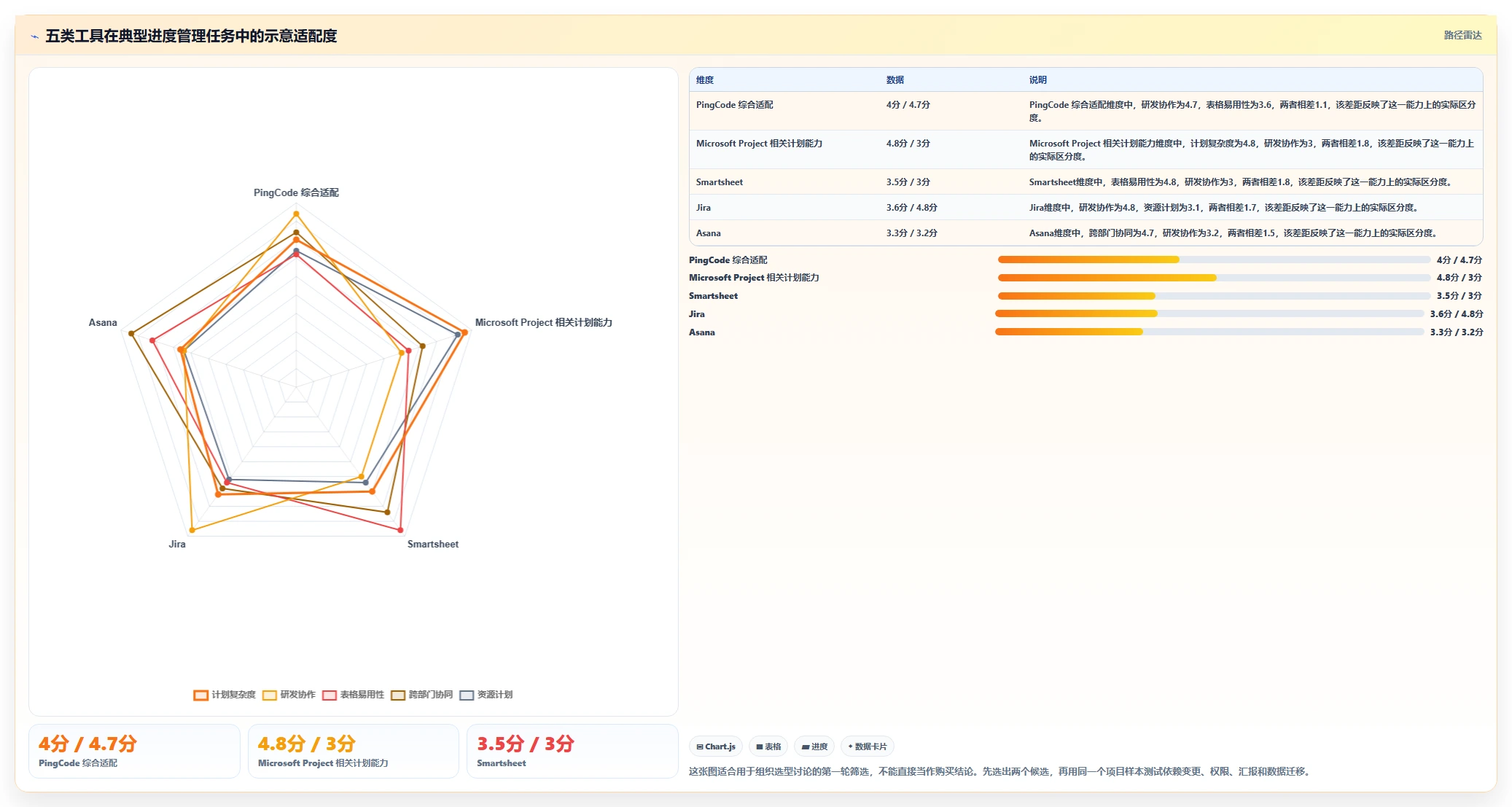Click the 维度 column header
The image size is (1512, 807).
(705, 80)
